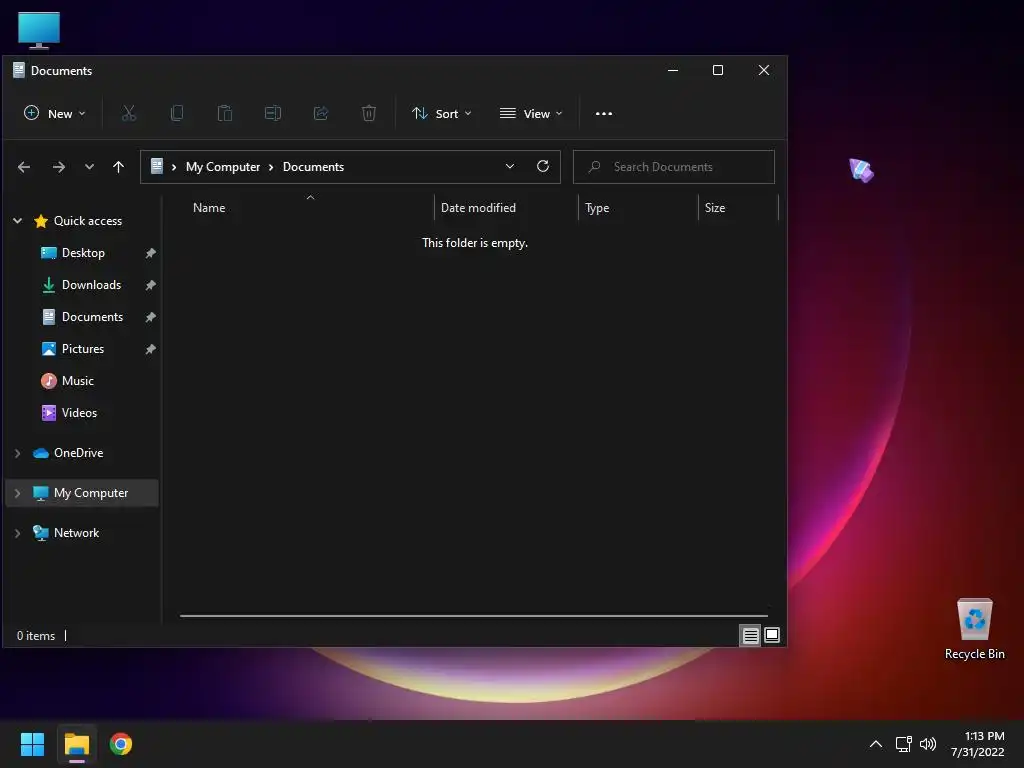
Task: Click the folder icon in address bar
Action: click(x=157, y=167)
